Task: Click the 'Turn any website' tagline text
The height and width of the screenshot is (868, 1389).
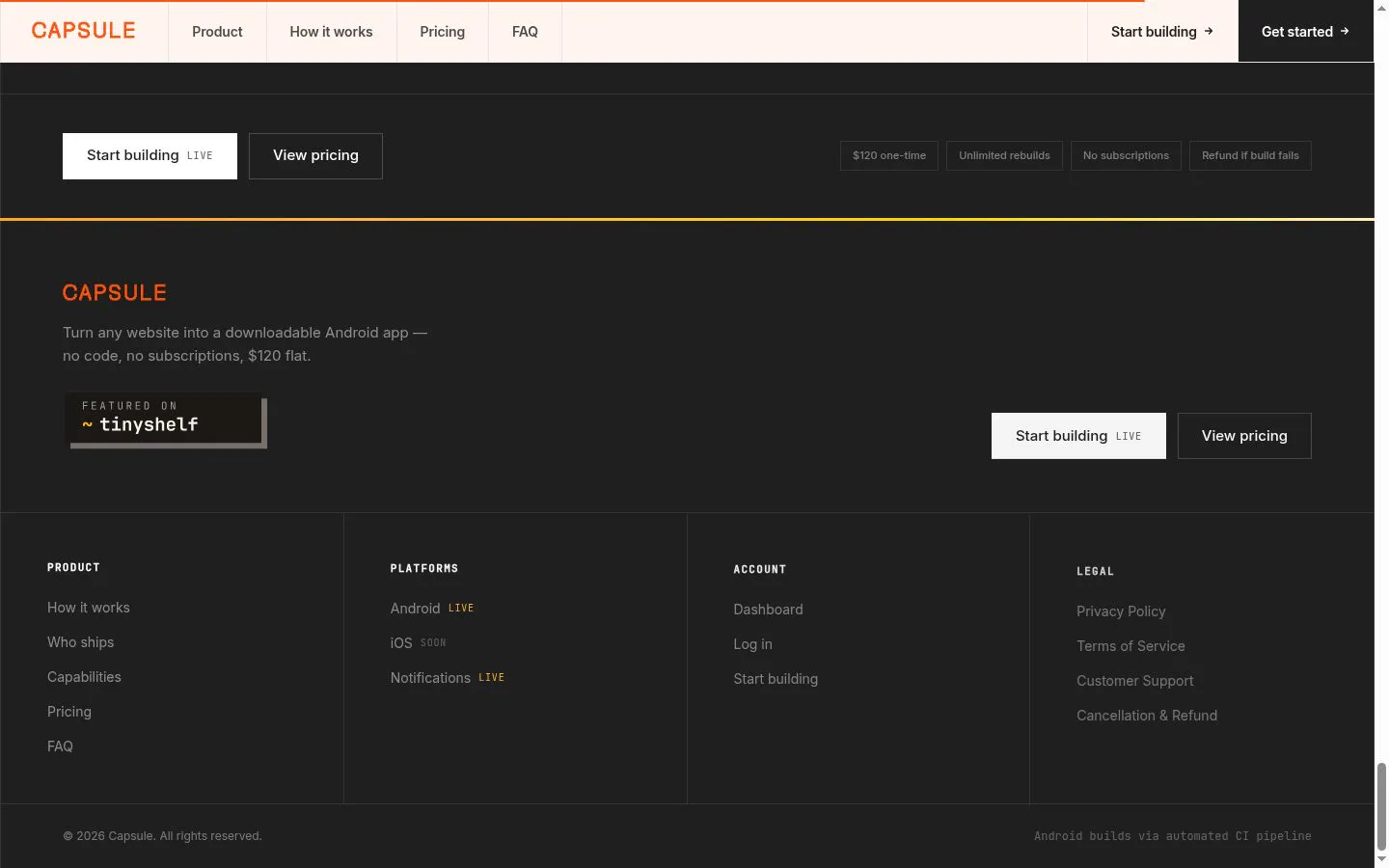Action: coord(245,344)
